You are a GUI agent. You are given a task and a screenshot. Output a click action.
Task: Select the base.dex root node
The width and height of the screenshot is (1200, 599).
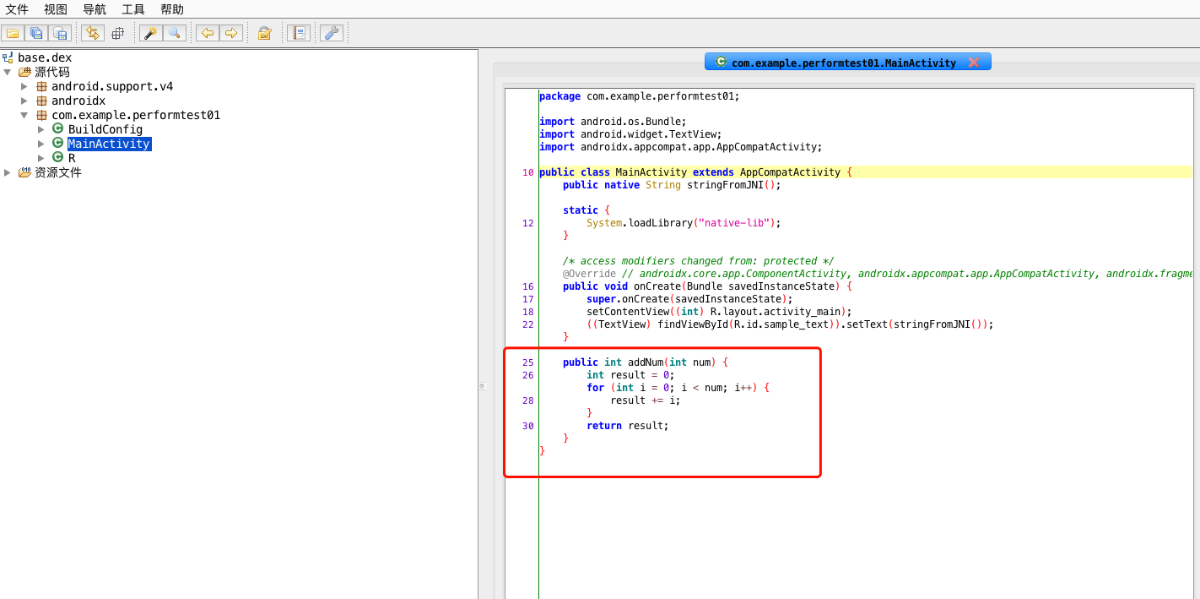click(x=44, y=58)
